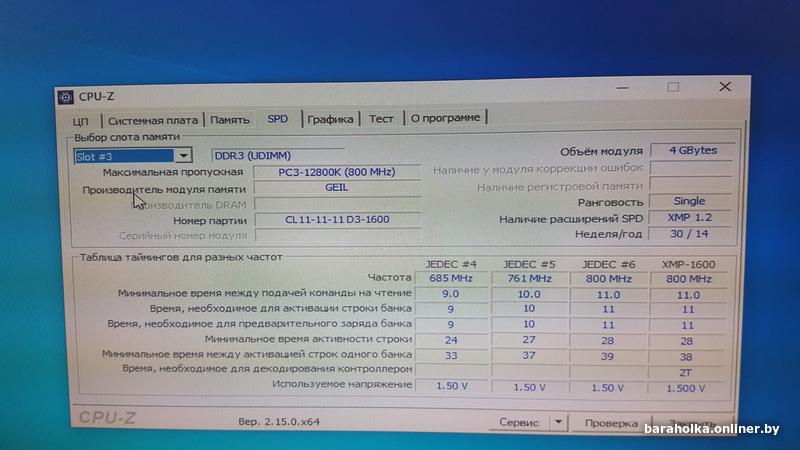Viewport: 800px width, 450px height.
Task: Click the 761 MHz frequency cell
Action: [x=529, y=279]
